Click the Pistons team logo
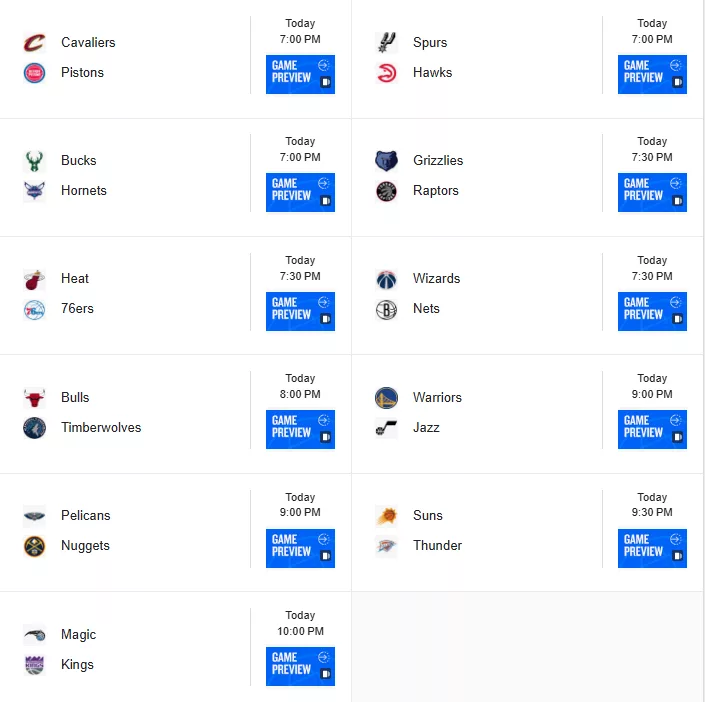705x702 pixels. click(x=34, y=73)
